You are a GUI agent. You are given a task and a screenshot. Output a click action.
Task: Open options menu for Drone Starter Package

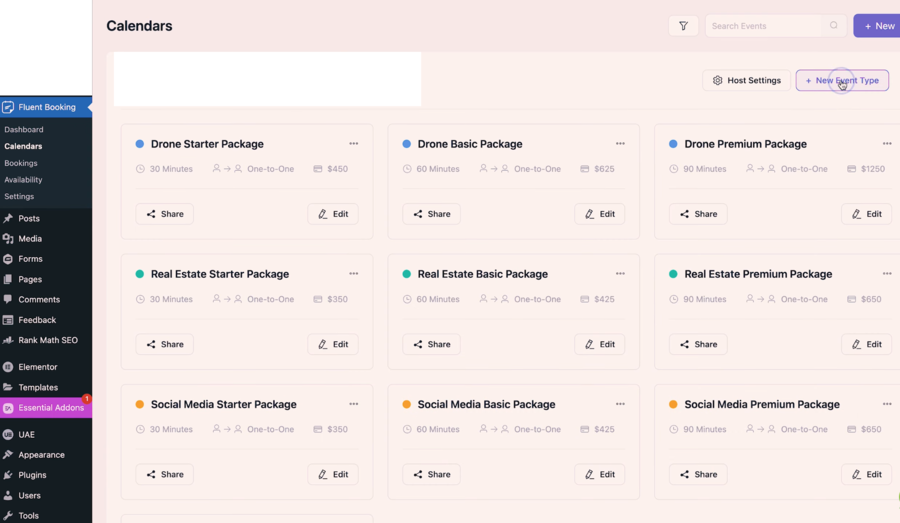(x=353, y=144)
